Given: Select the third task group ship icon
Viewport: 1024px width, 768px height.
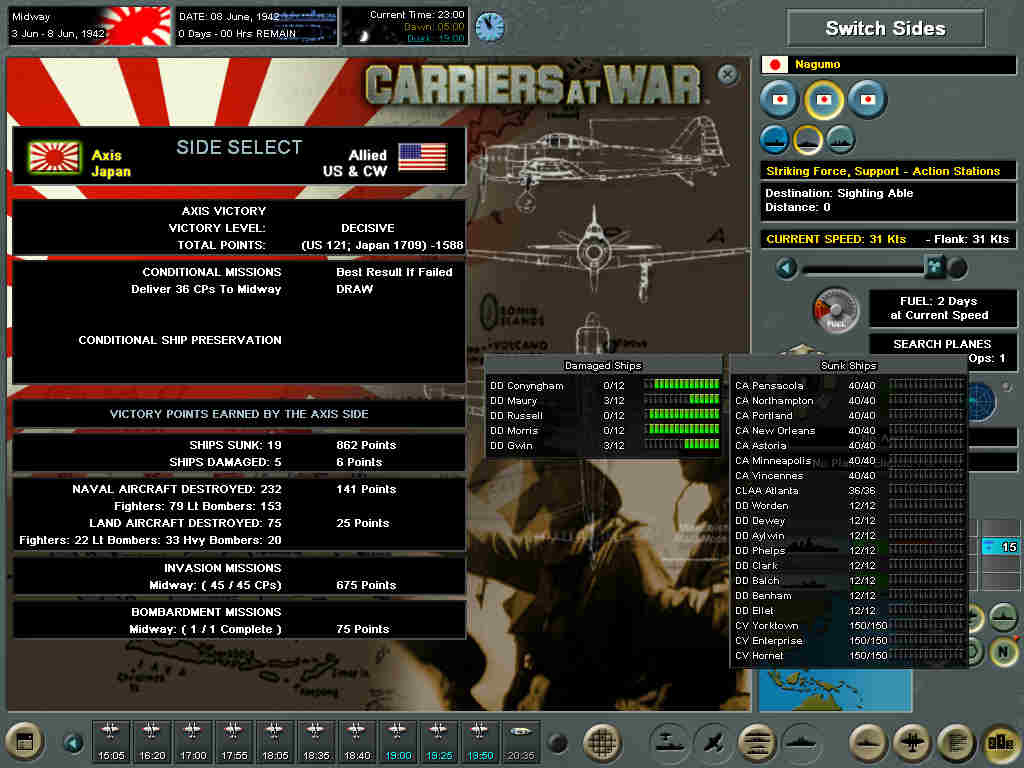Looking at the screenshot, I should click(840, 140).
